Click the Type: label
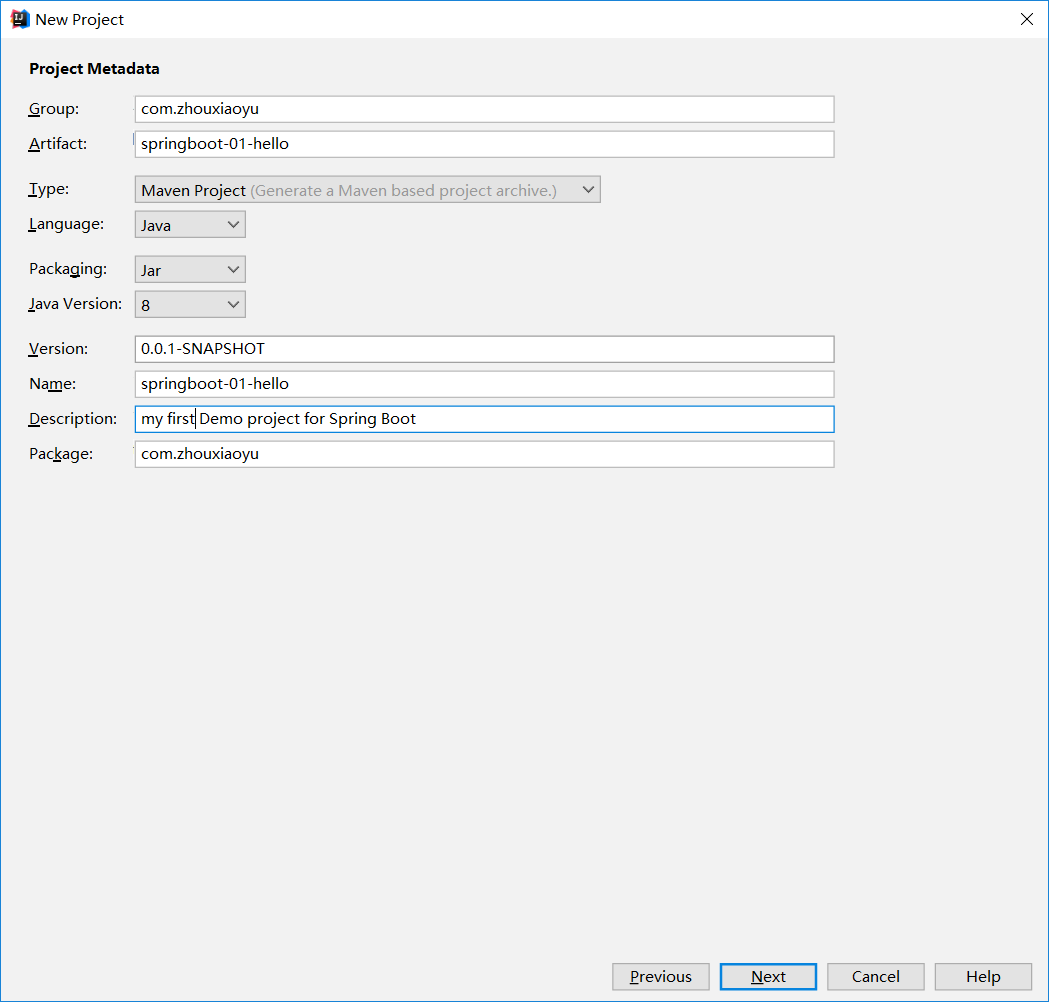The width and height of the screenshot is (1049, 1002). tap(48, 189)
